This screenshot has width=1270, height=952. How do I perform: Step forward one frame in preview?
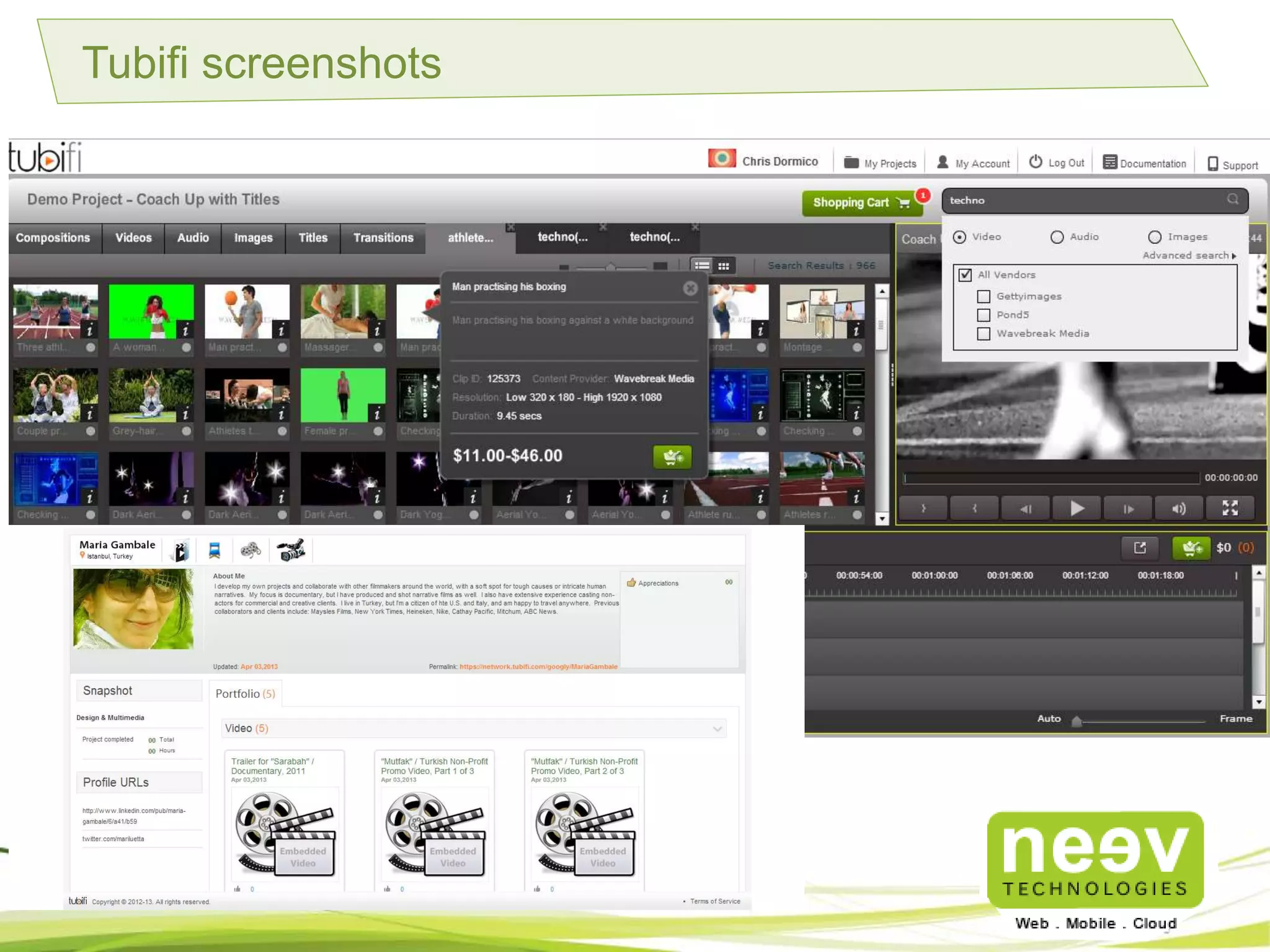tap(1128, 509)
